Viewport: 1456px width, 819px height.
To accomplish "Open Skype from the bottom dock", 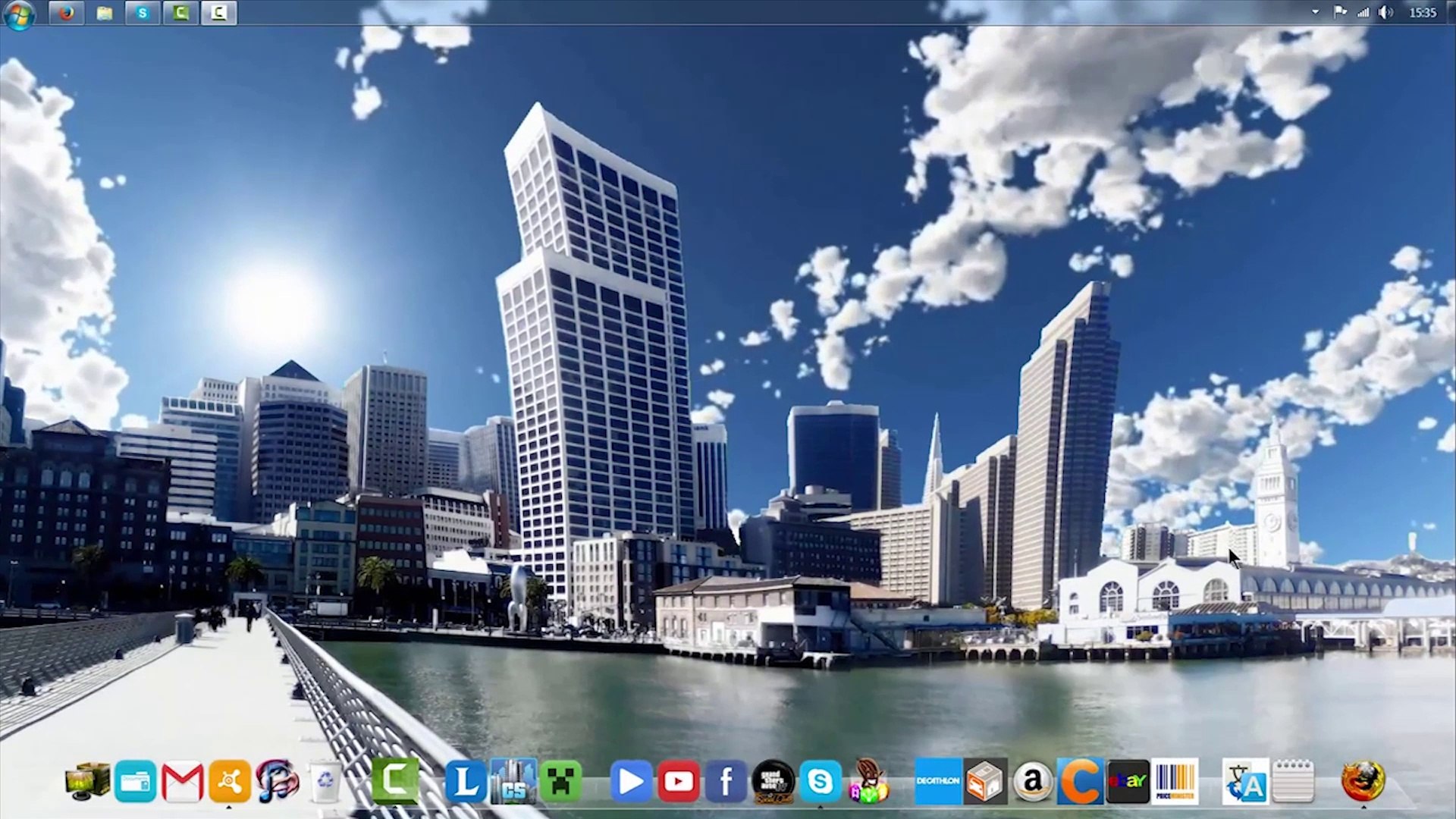I will coord(820,781).
